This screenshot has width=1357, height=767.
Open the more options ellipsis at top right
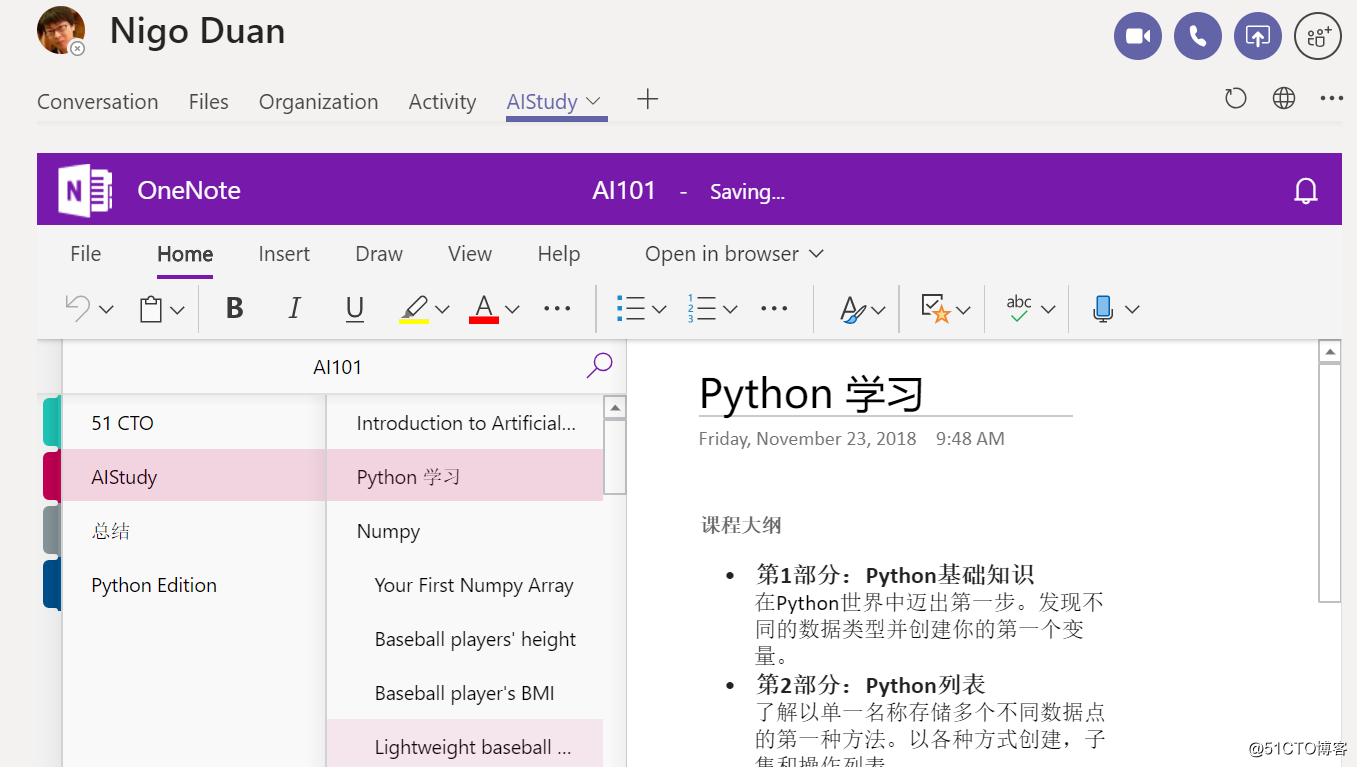tap(1331, 98)
